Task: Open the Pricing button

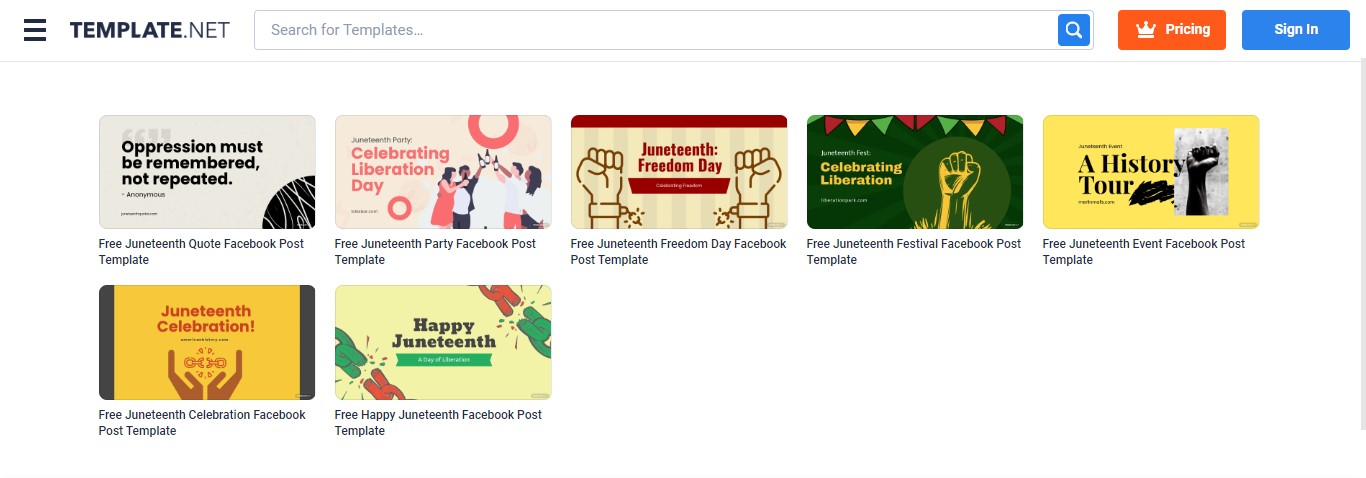Action: pos(1172,30)
